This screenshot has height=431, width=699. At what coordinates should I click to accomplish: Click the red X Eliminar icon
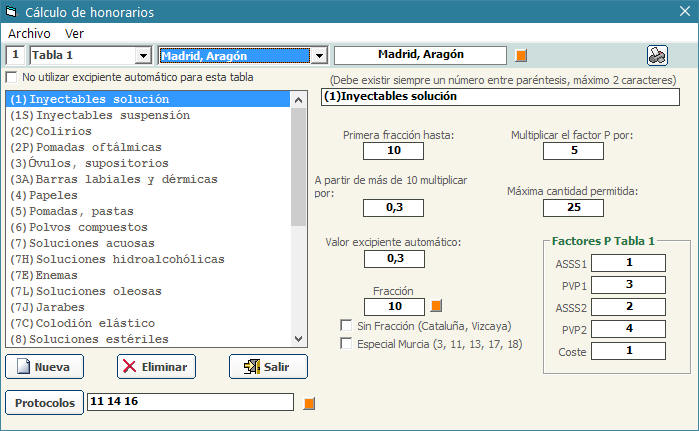click(128, 367)
